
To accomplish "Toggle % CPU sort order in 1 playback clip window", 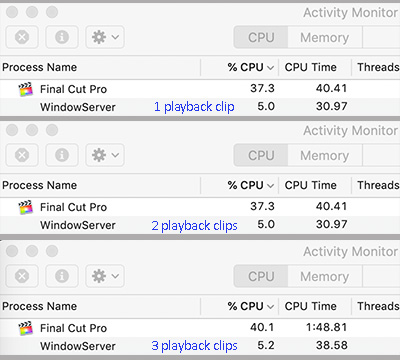I will [251, 67].
